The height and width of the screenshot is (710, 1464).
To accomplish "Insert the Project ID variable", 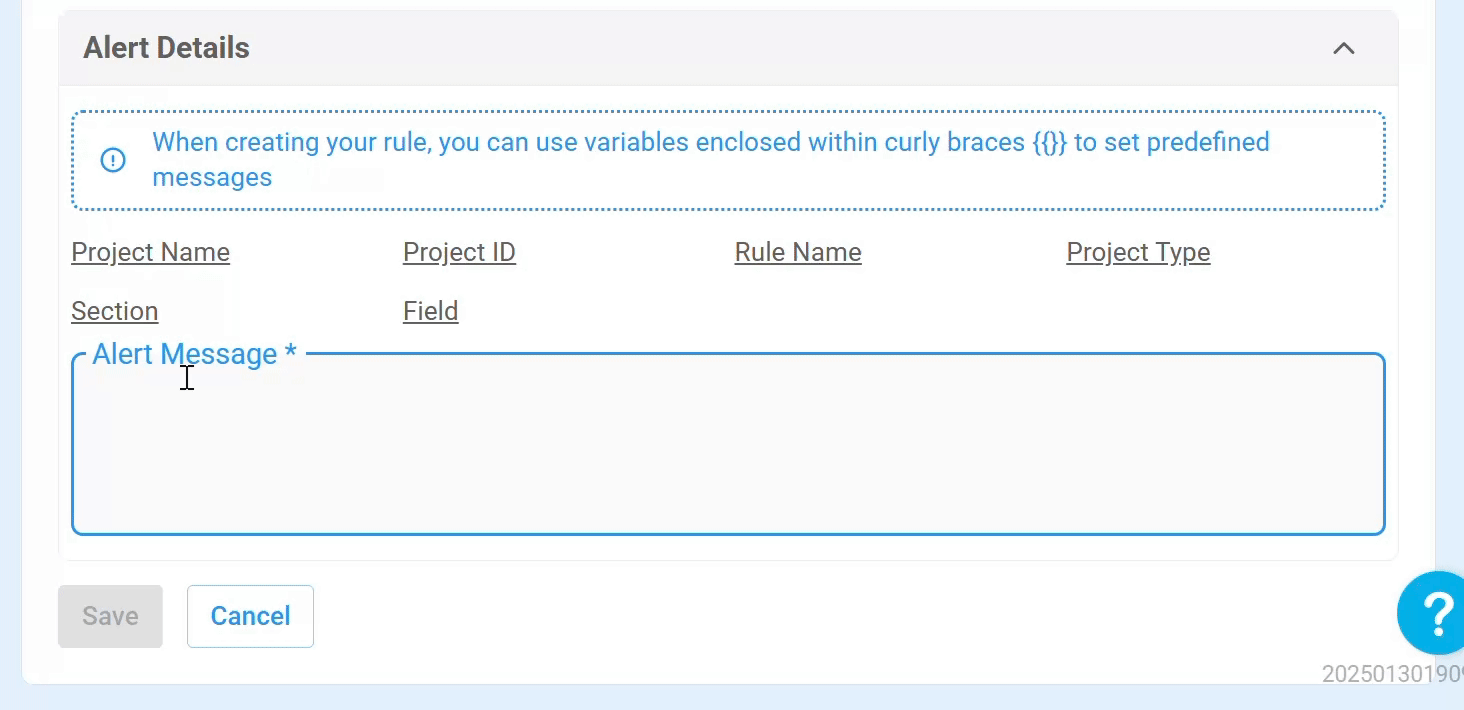I will tap(459, 252).
